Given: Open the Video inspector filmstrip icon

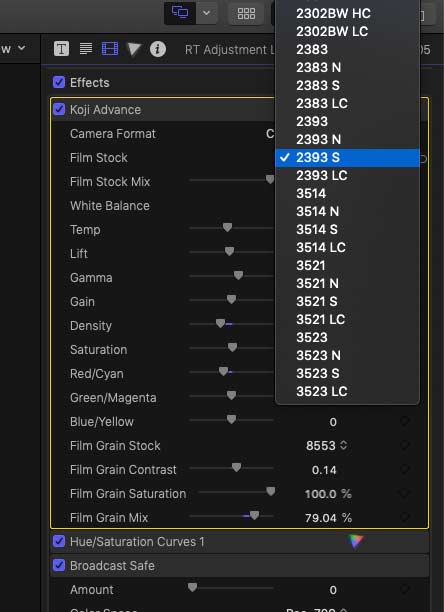Looking at the screenshot, I should click(x=110, y=49).
